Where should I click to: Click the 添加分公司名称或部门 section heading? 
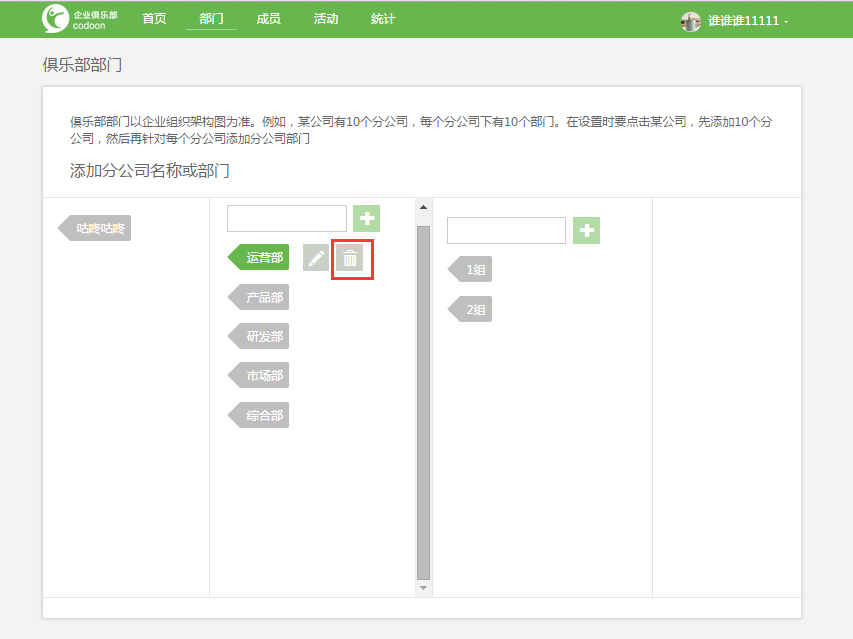[x=150, y=171]
